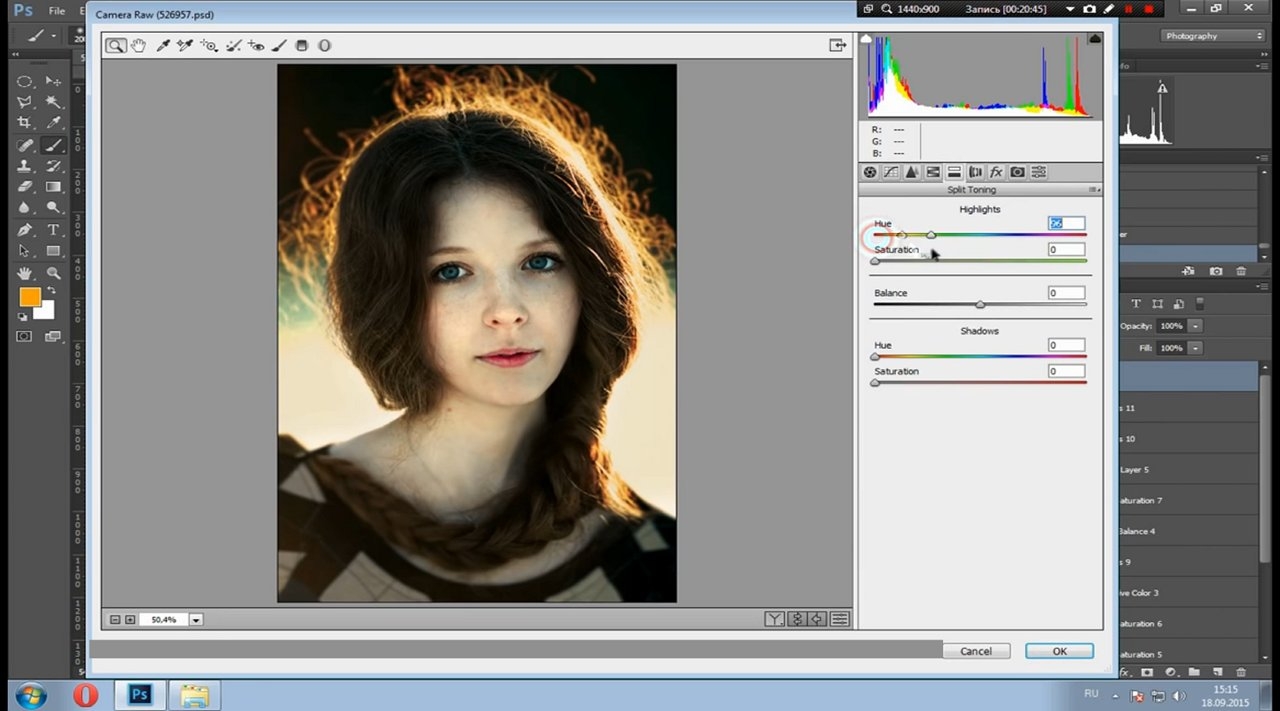Click the Highlights Hue slider handle

[931, 235]
